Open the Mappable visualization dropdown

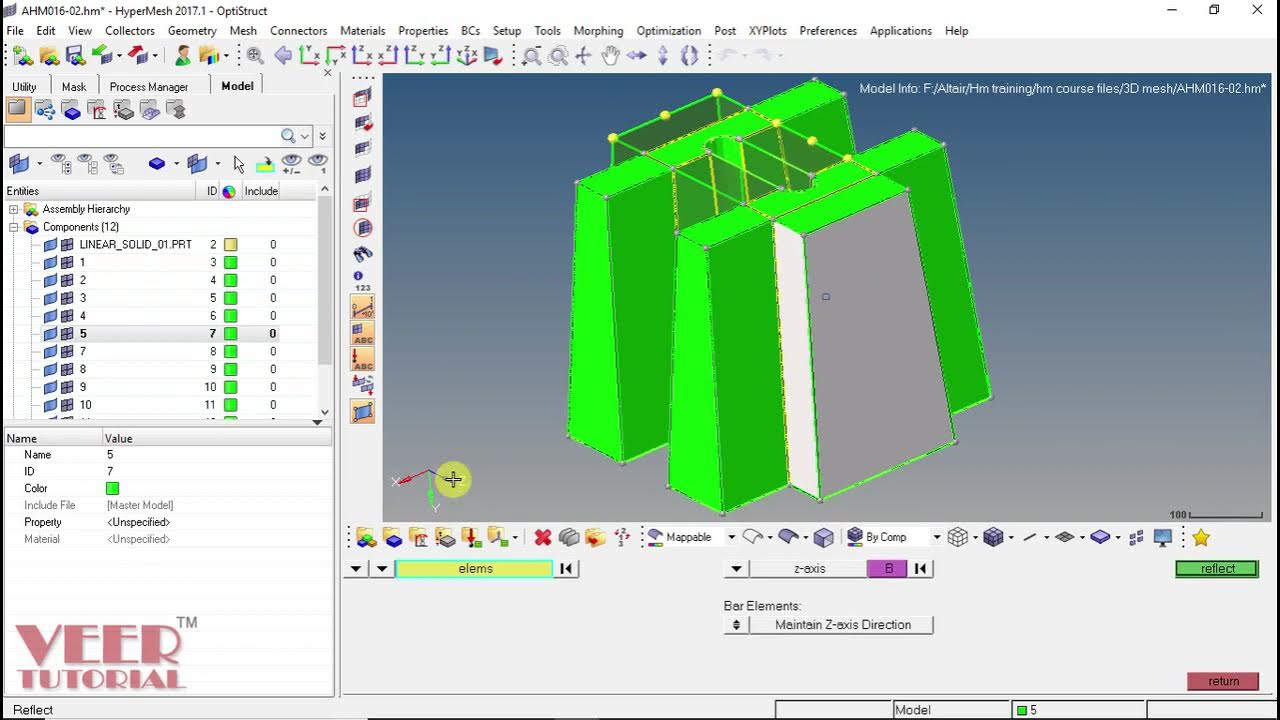pyautogui.click(x=731, y=538)
